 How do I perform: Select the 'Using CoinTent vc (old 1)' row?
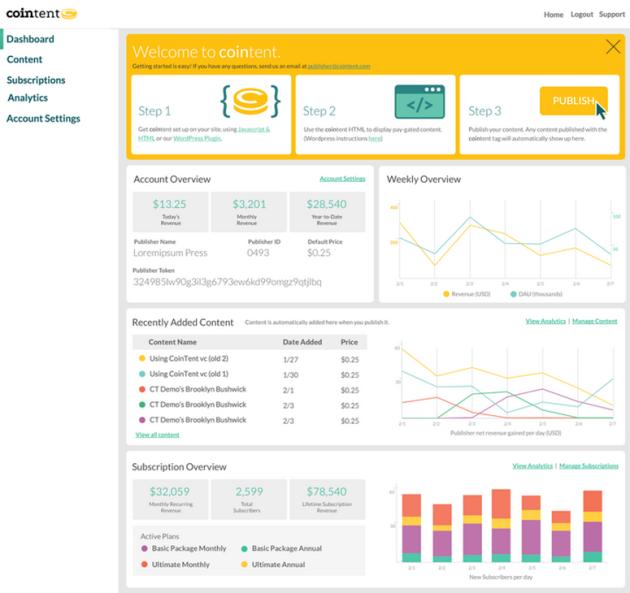tap(250, 374)
